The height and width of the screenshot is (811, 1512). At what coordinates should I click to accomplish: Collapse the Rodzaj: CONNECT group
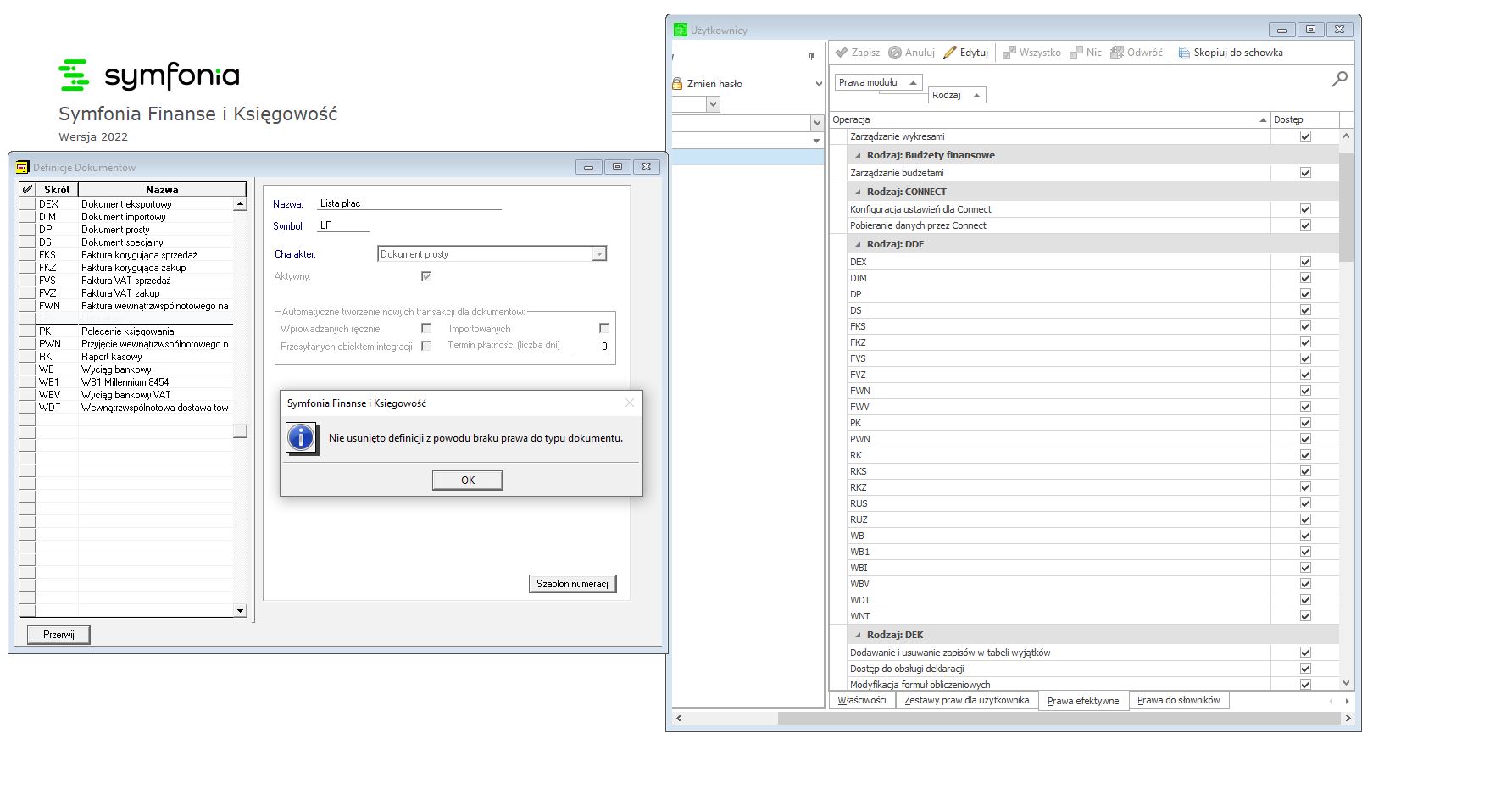tap(858, 192)
